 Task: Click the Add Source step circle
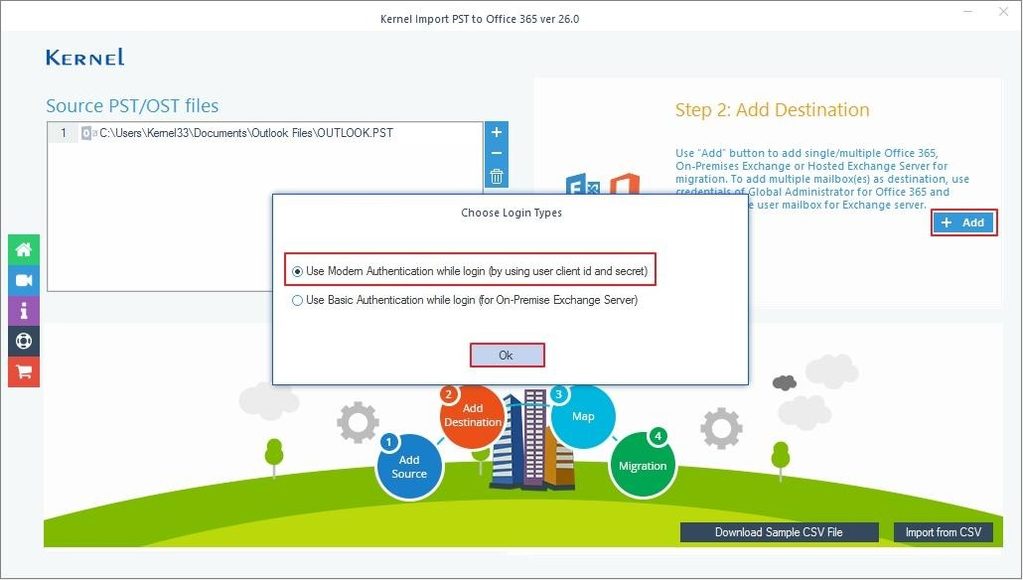pos(409,467)
